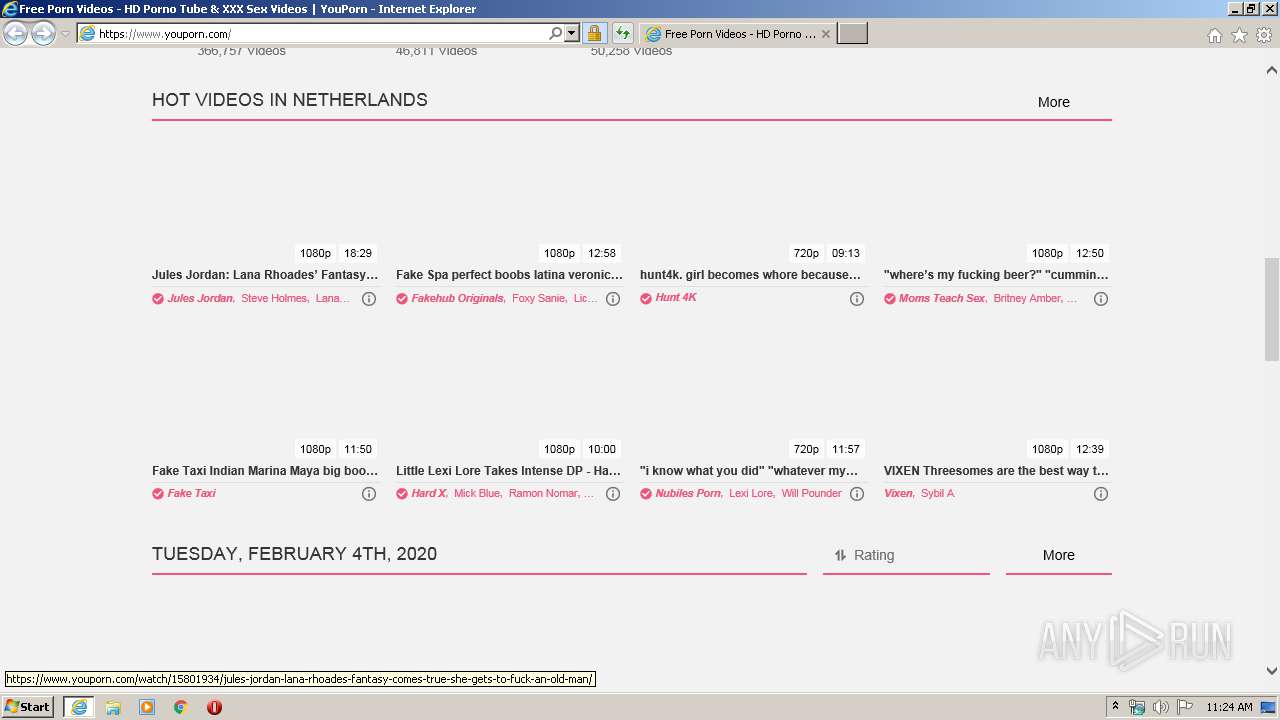
Task: Click the padlock security icon in address bar
Action: tap(594, 34)
